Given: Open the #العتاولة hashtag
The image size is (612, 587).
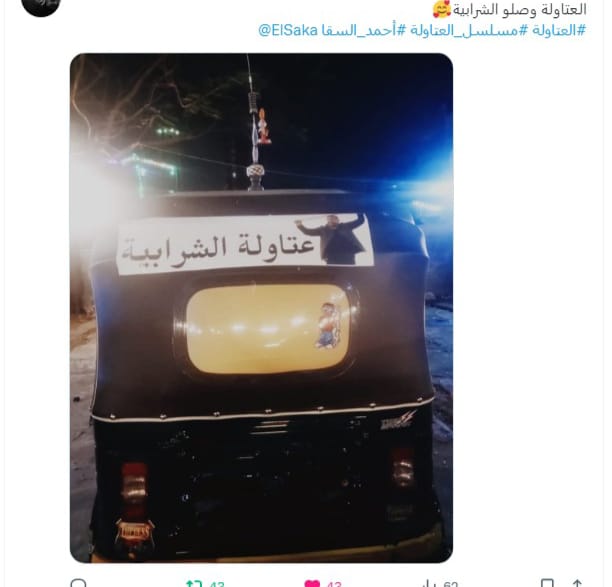Looking at the screenshot, I should coord(559,30).
